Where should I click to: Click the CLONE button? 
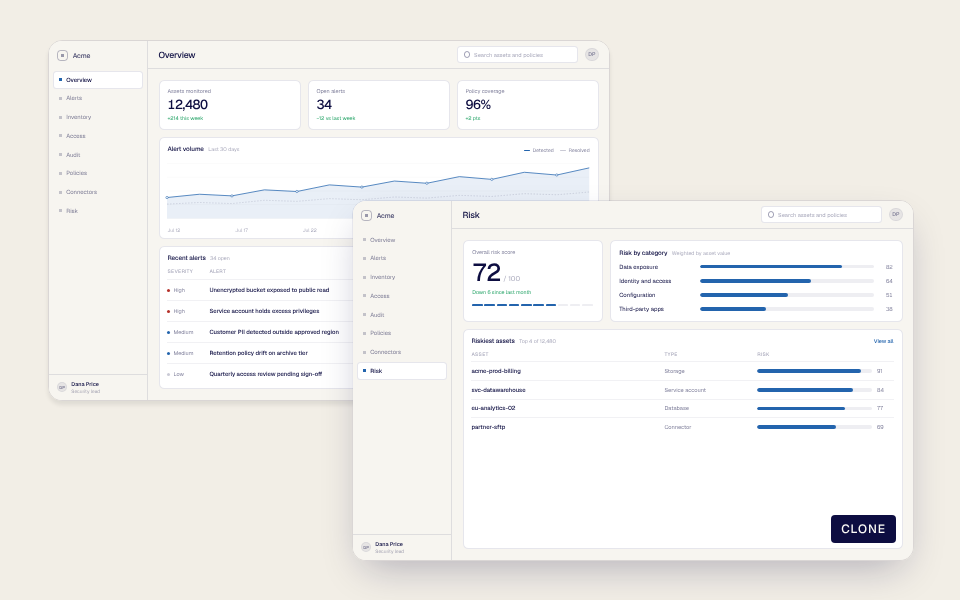click(x=863, y=529)
